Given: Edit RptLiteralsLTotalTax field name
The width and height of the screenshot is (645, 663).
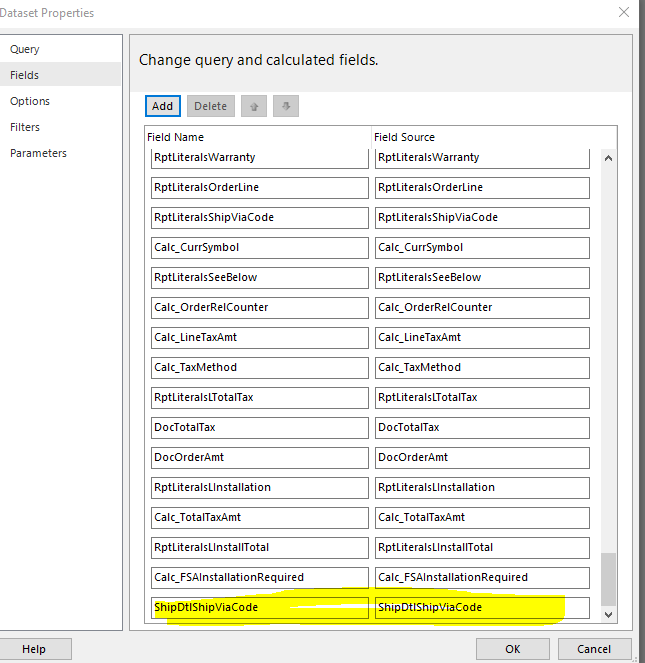Looking at the screenshot, I should [260, 398].
